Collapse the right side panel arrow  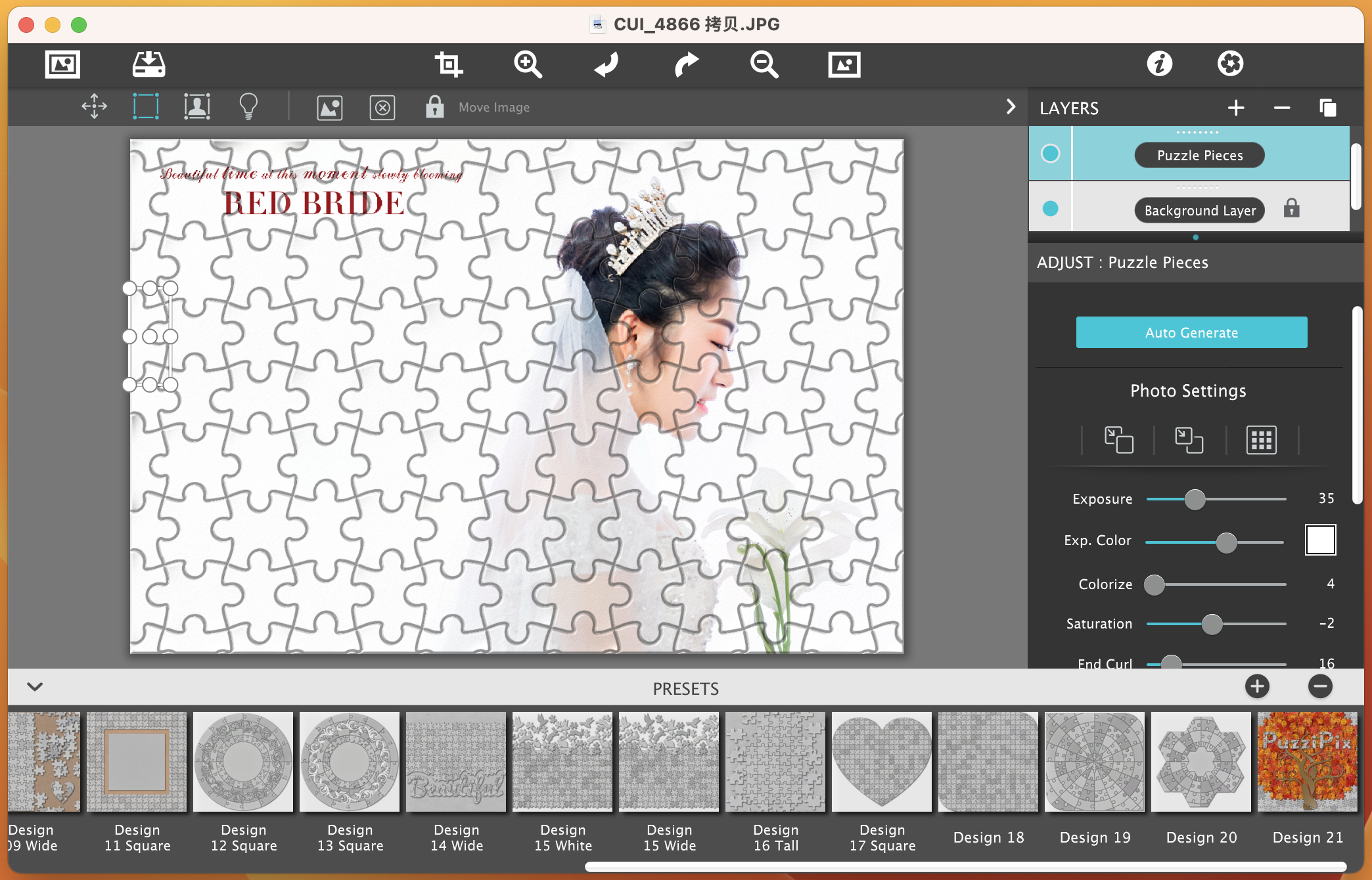pyautogui.click(x=1011, y=106)
